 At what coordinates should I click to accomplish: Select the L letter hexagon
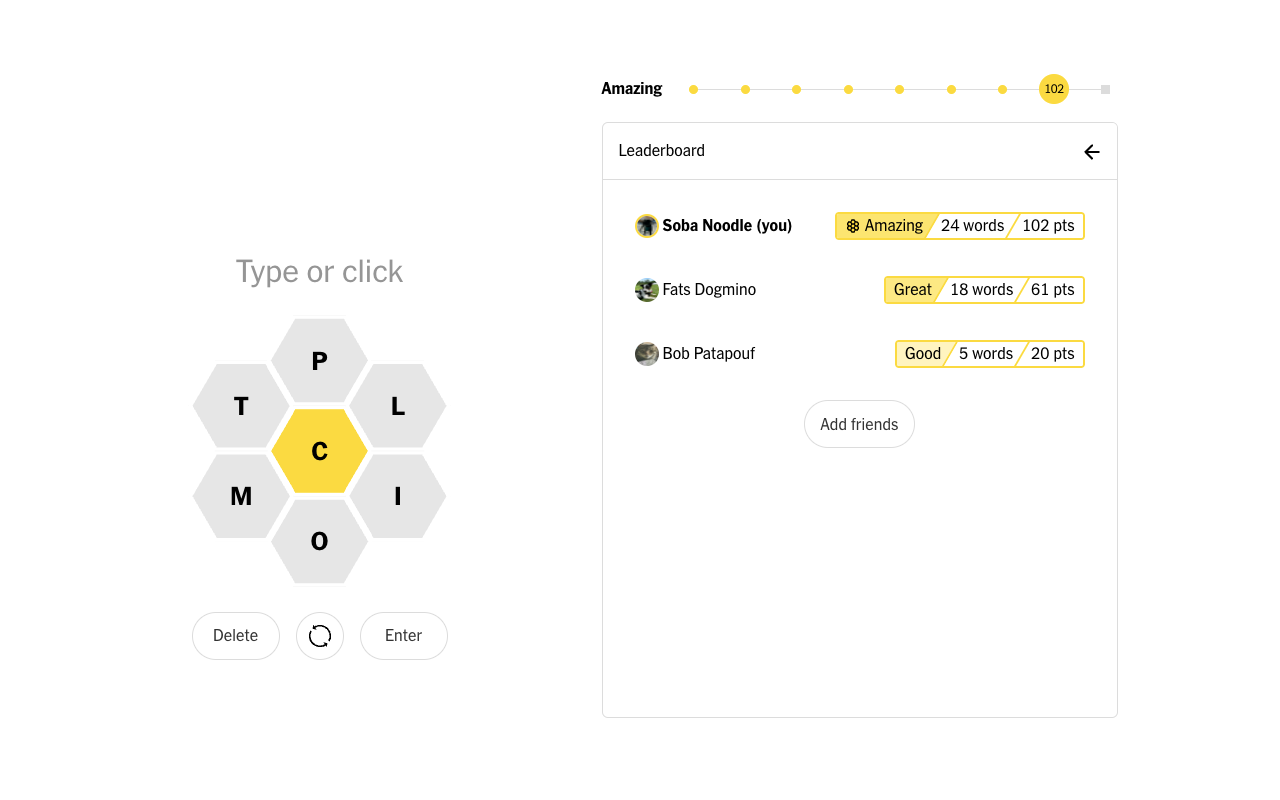(398, 406)
